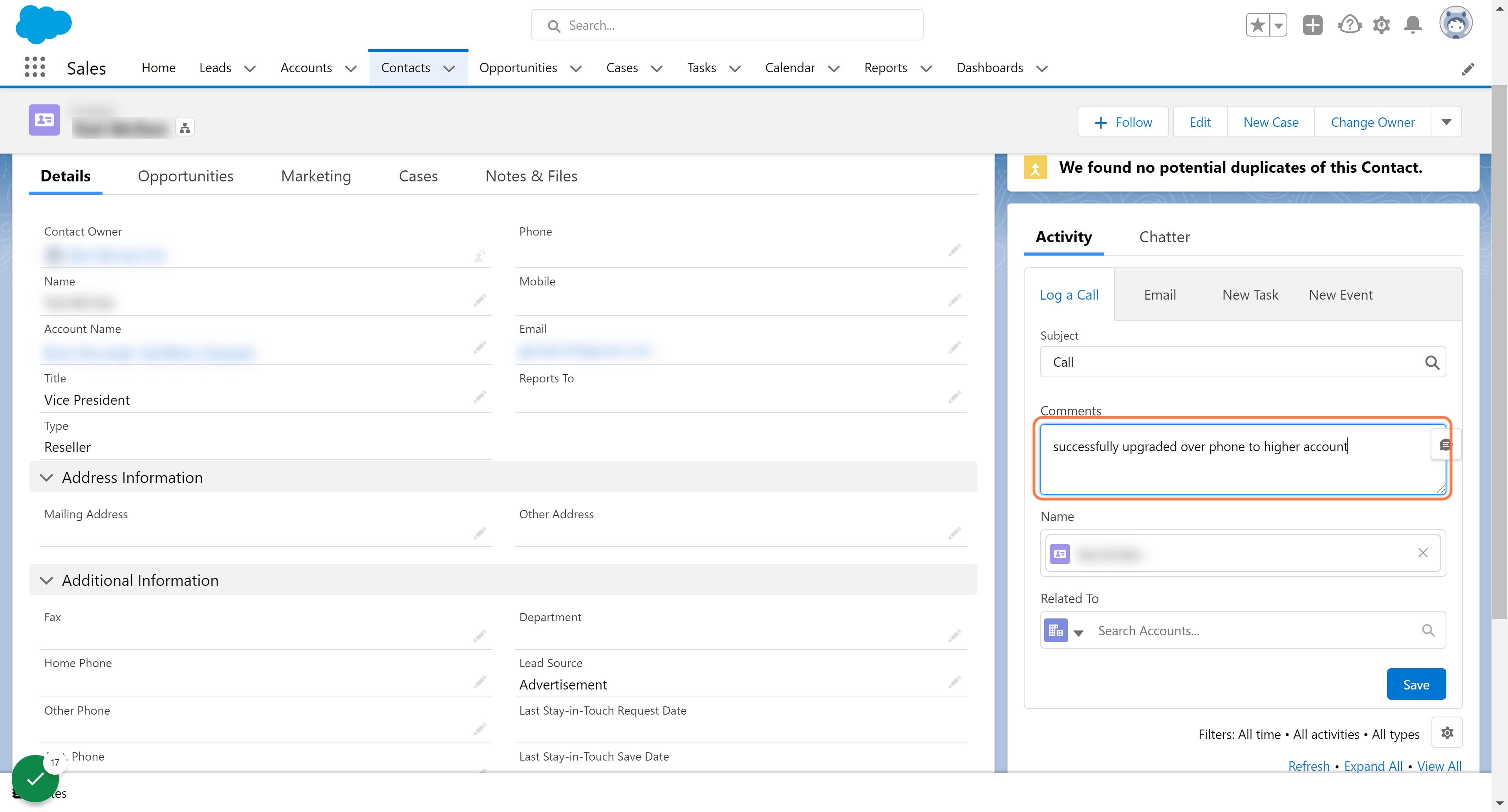View the contact hierarchy icon
This screenshot has height=812, width=1508.
[185, 127]
